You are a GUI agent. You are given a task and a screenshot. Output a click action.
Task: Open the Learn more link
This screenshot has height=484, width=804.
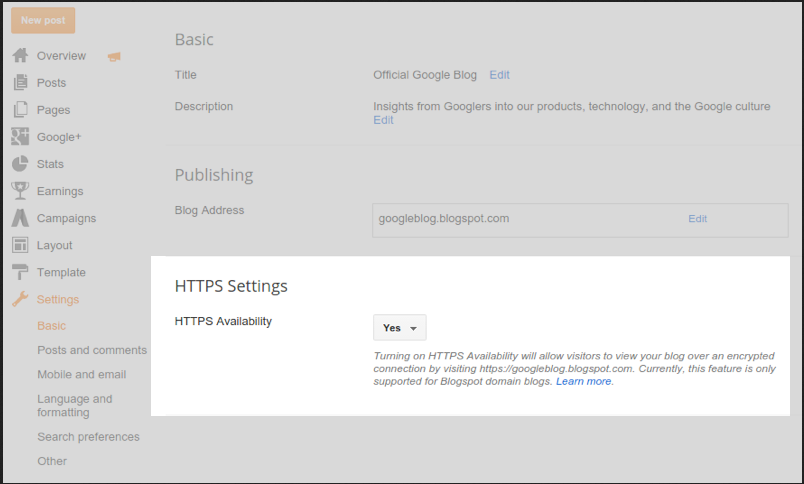click(584, 382)
